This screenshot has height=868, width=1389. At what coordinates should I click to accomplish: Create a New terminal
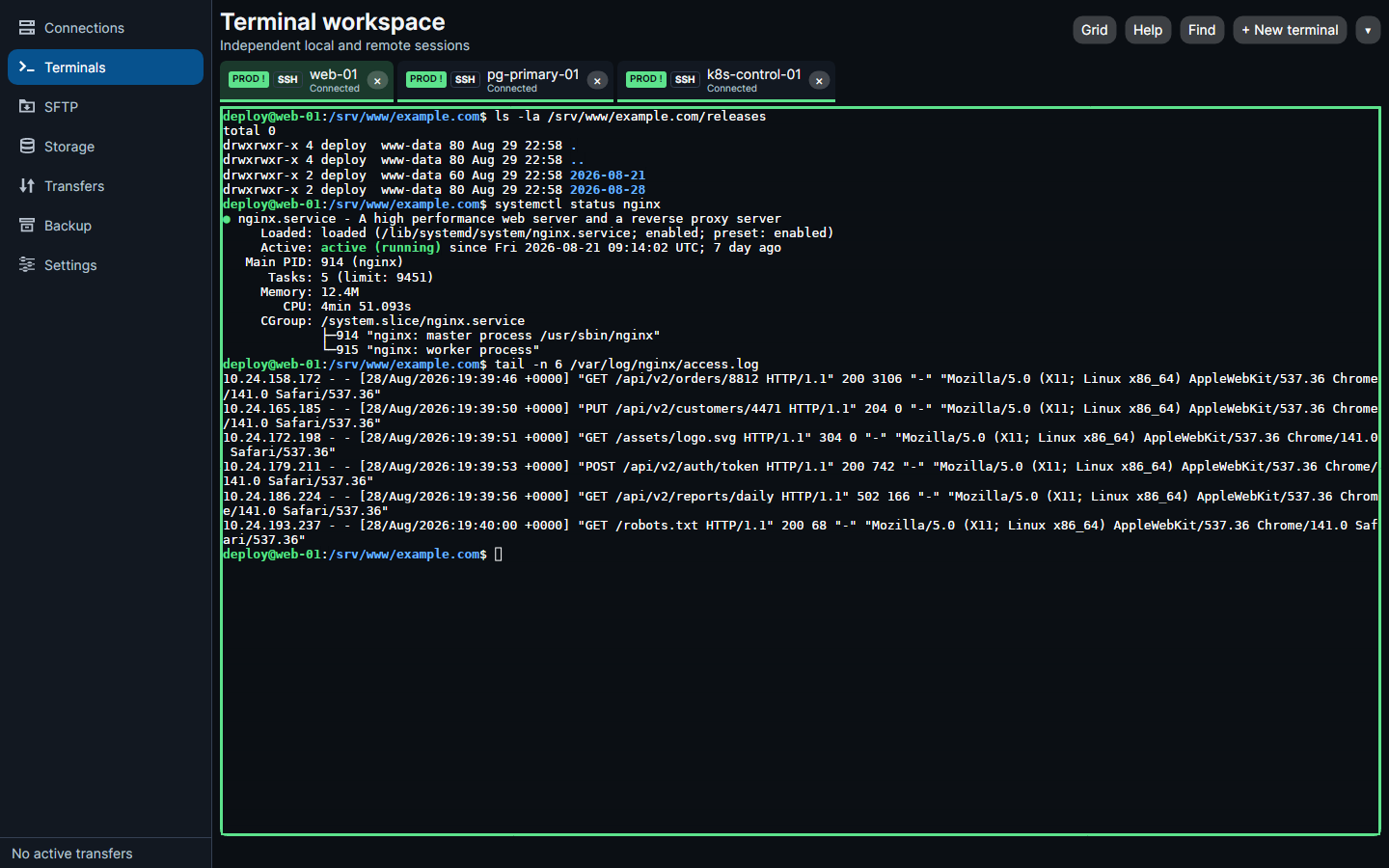(1290, 30)
